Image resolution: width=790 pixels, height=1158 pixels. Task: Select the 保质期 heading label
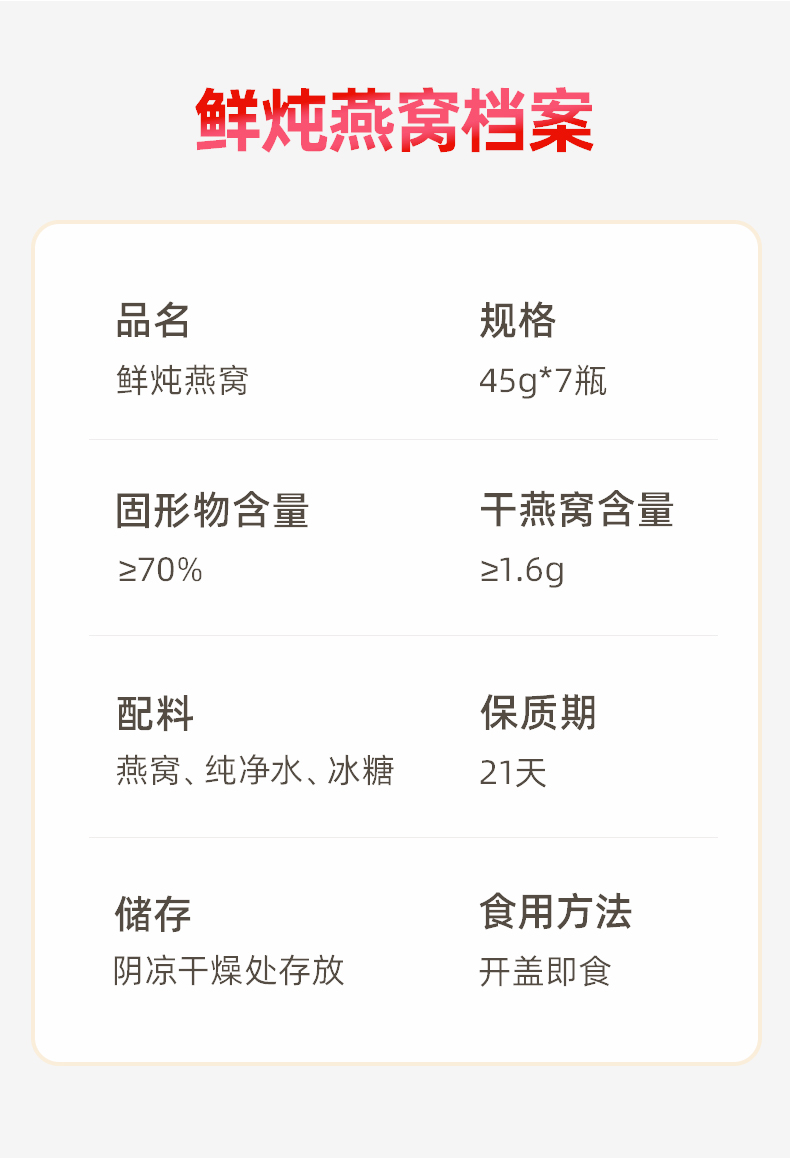[x=538, y=714]
